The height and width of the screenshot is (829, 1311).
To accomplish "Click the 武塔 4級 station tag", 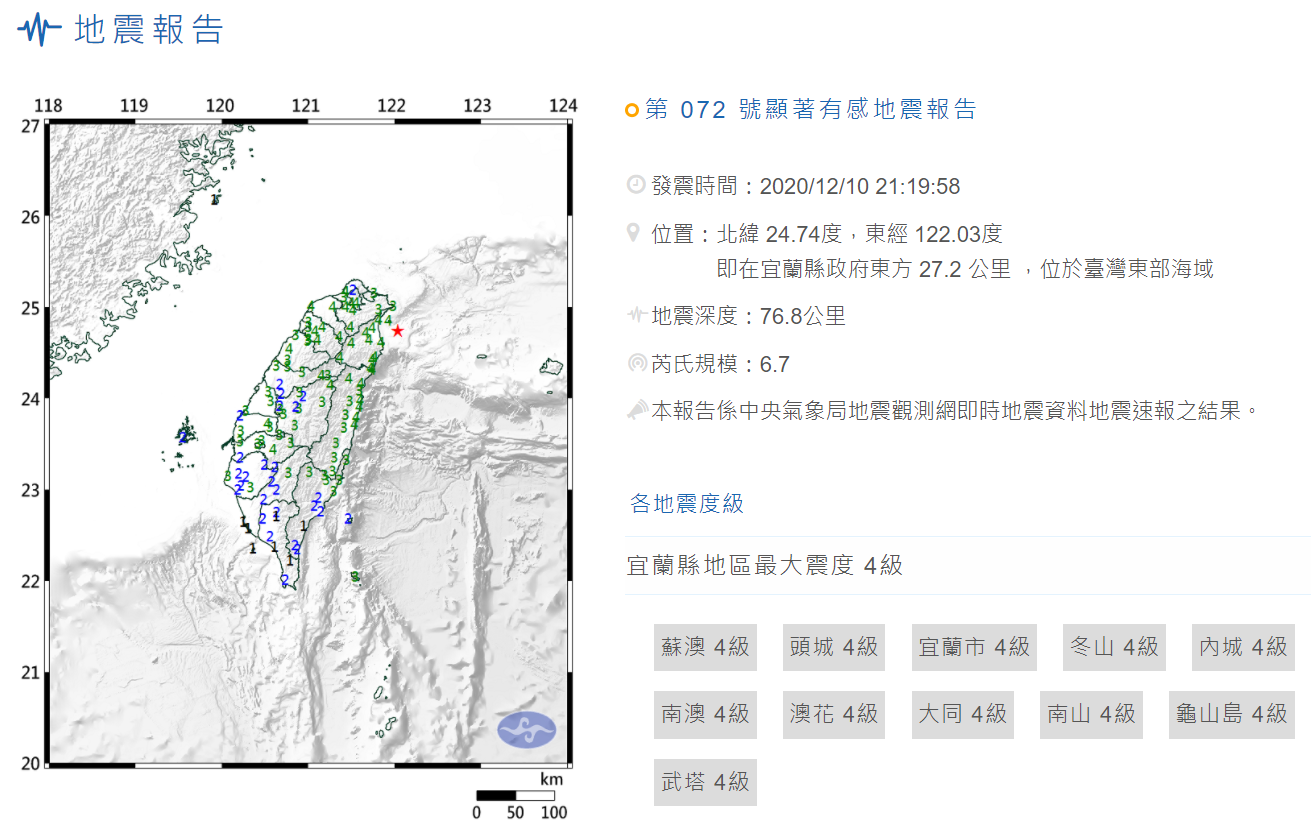I will pyautogui.click(x=705, y=781).
